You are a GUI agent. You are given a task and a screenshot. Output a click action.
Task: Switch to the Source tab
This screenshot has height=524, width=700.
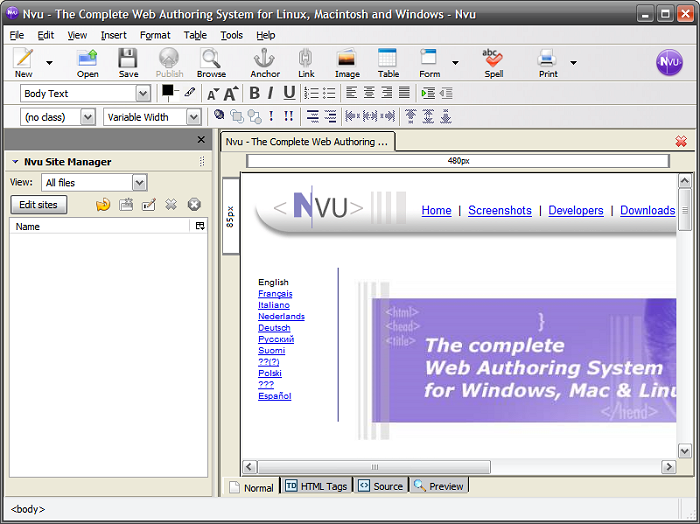381,486
